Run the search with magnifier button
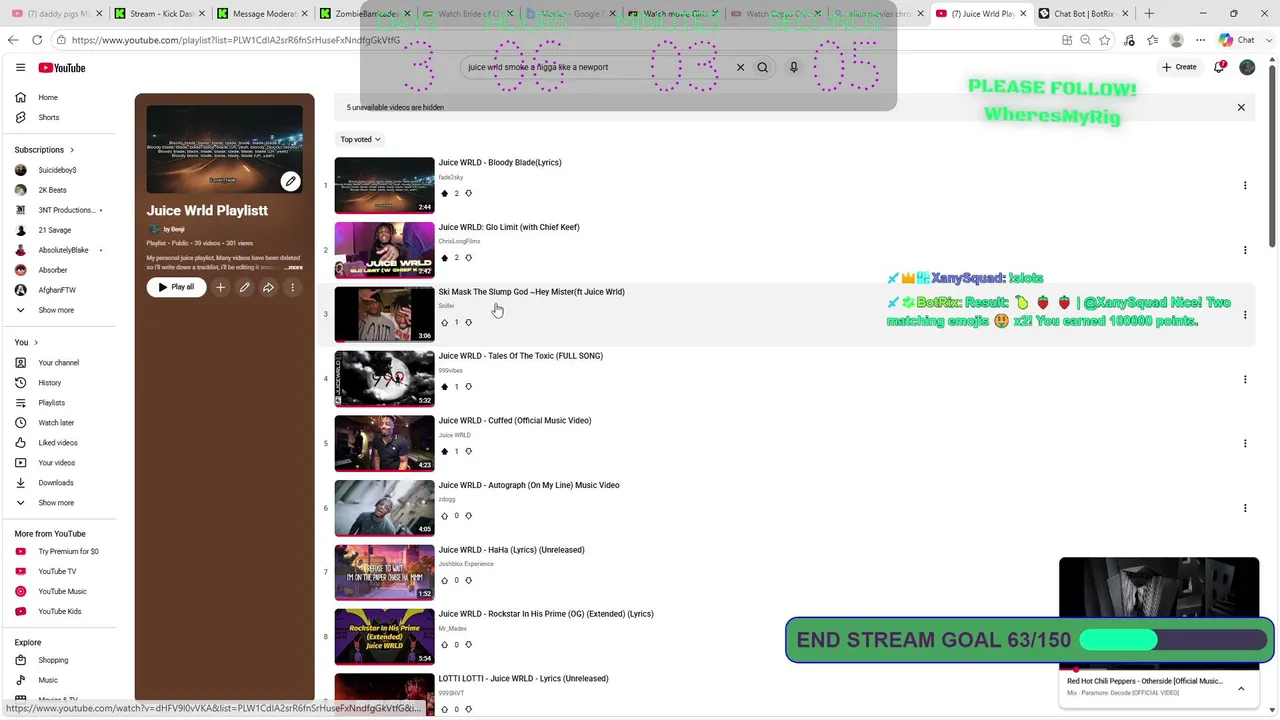1280x720 pixels. coord(763,68)
